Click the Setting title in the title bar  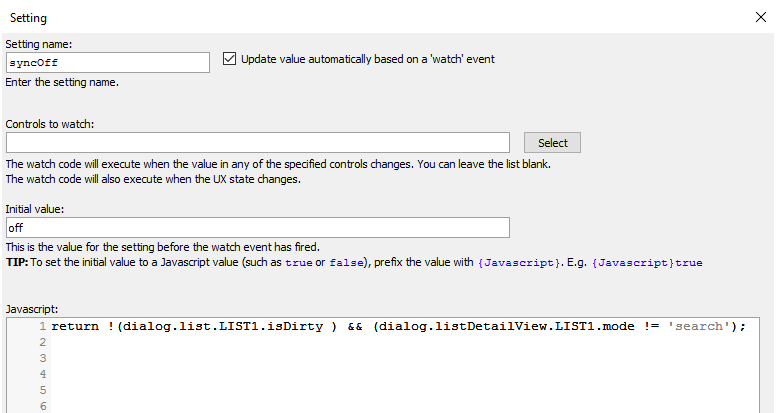[x=28, y=18]
